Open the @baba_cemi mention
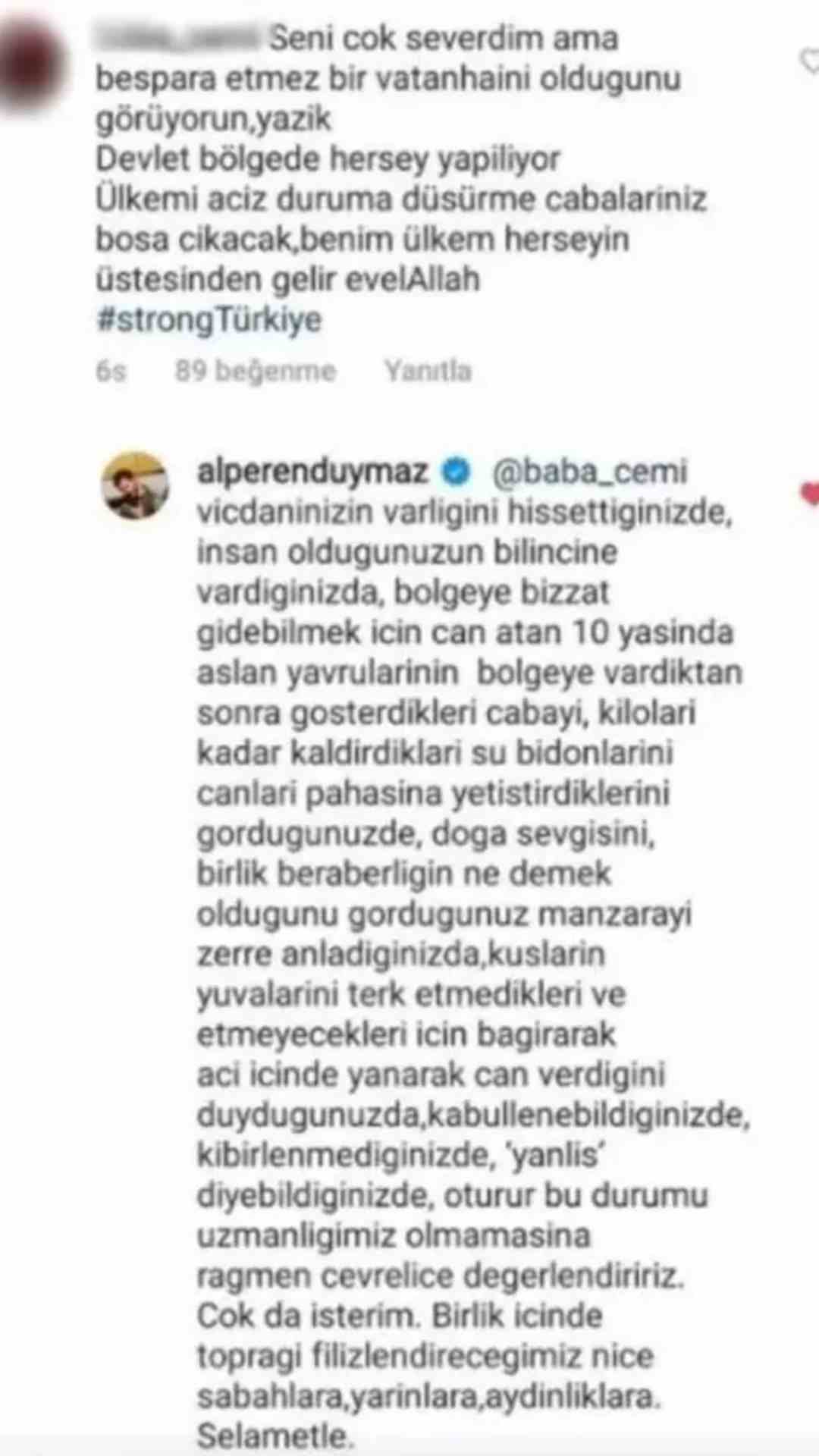The image size is (819, 1456). tap(589, 472)
